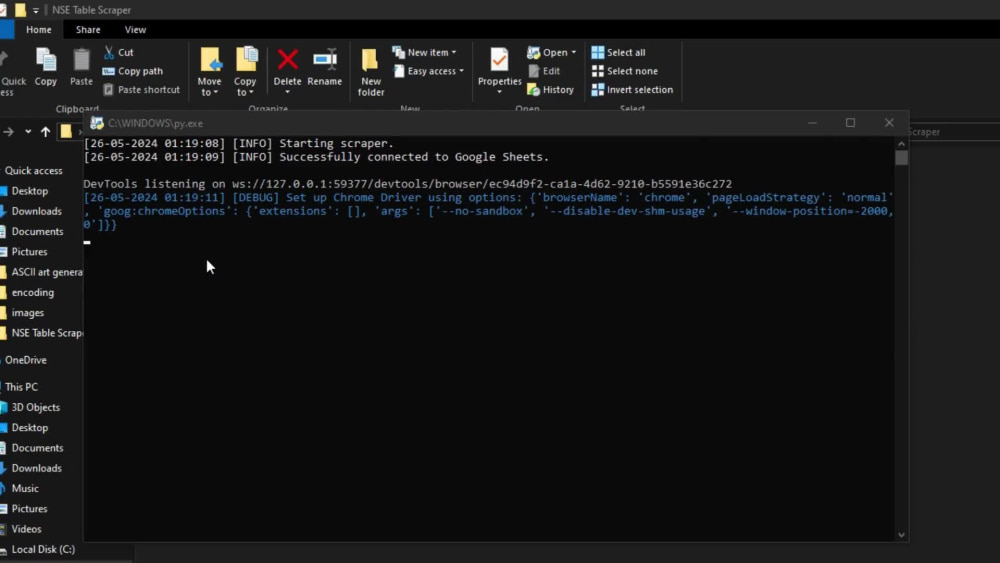
Task: Click the folder icon in the address bar
Action: [x=66, y=131]
